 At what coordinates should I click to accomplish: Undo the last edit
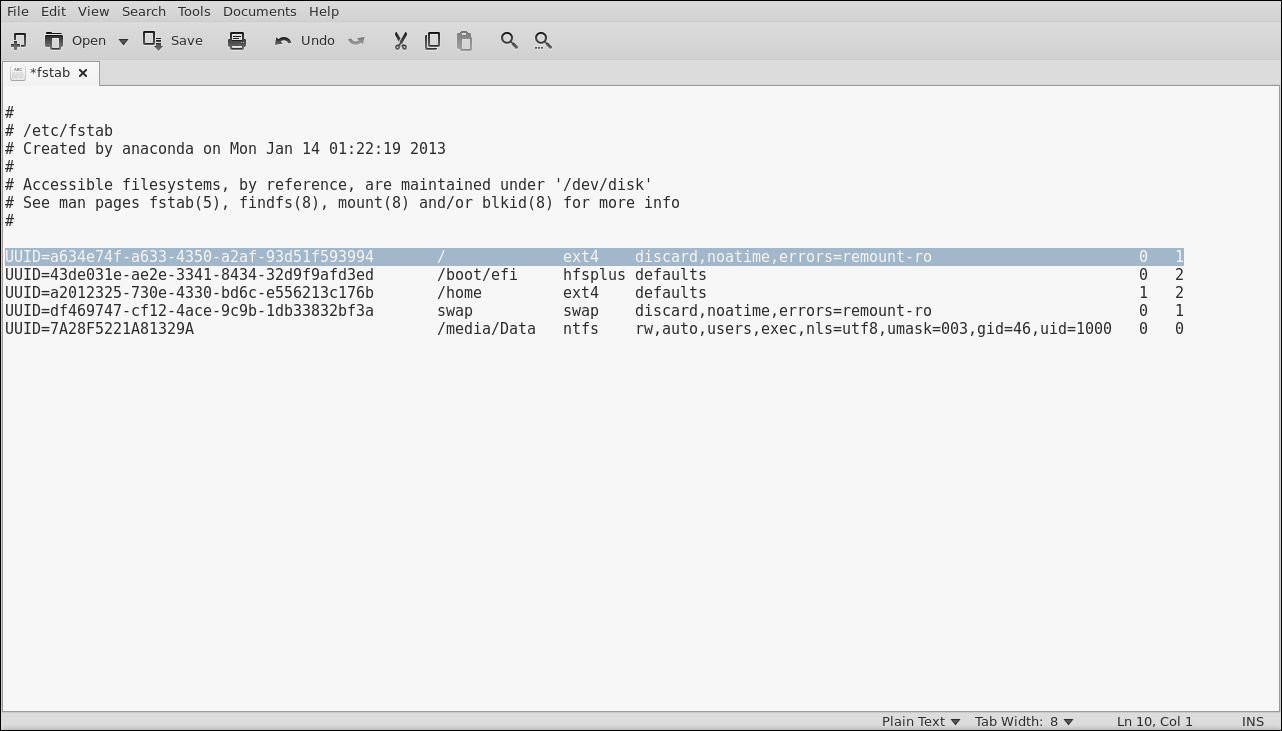303,40
